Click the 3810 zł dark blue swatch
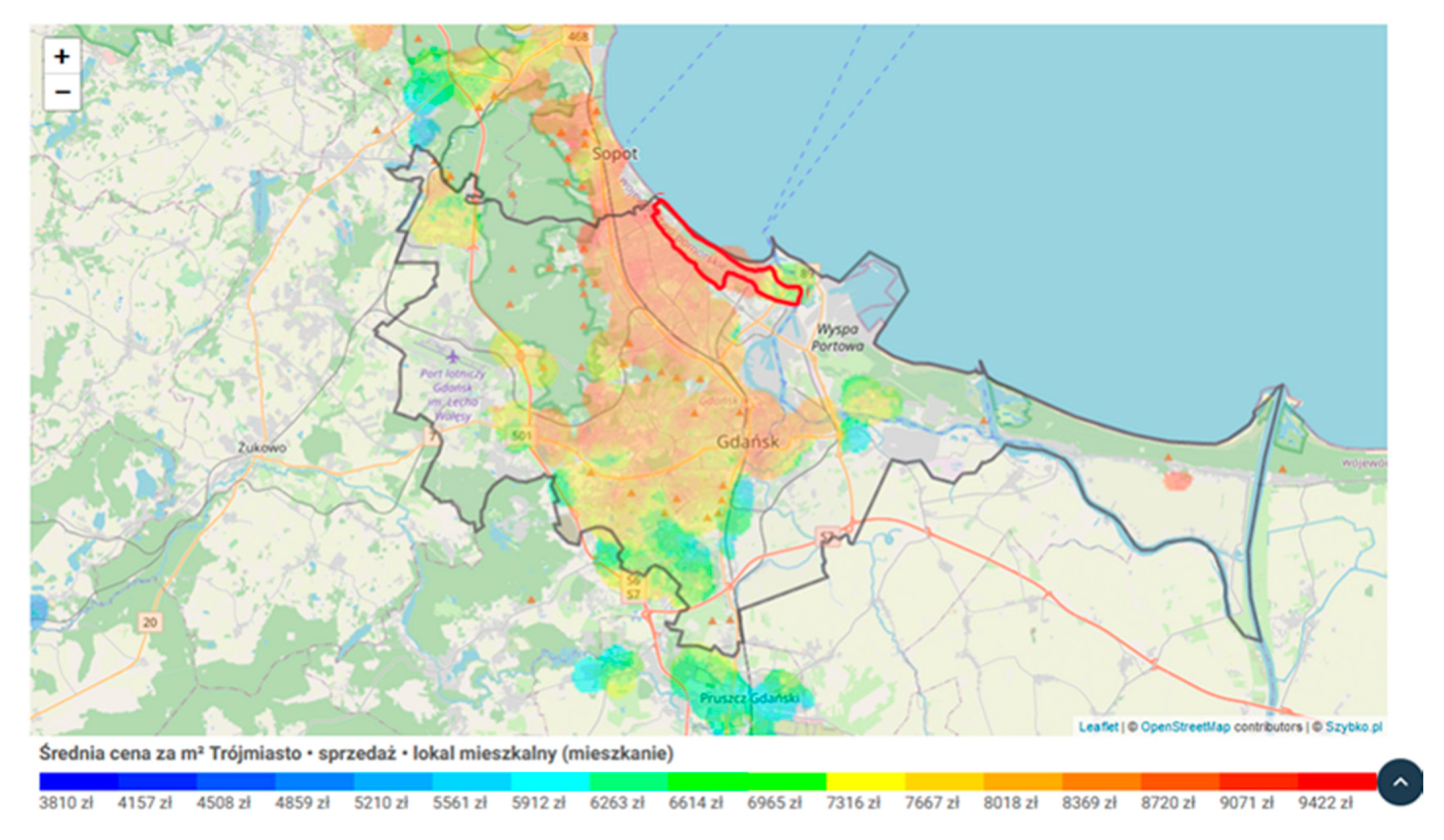Viewport: 1444px width, 840px height. [x=79, y=781]
